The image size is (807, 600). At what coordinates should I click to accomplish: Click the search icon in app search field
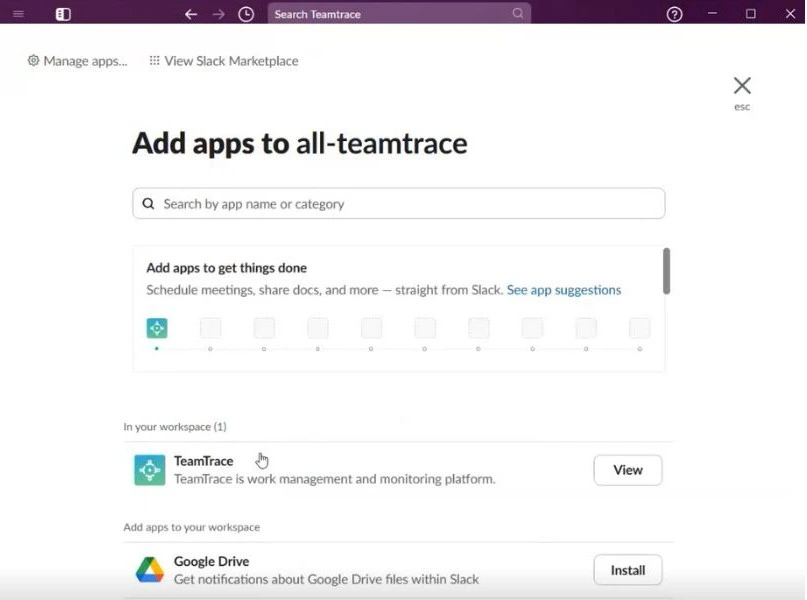(148, 204)
